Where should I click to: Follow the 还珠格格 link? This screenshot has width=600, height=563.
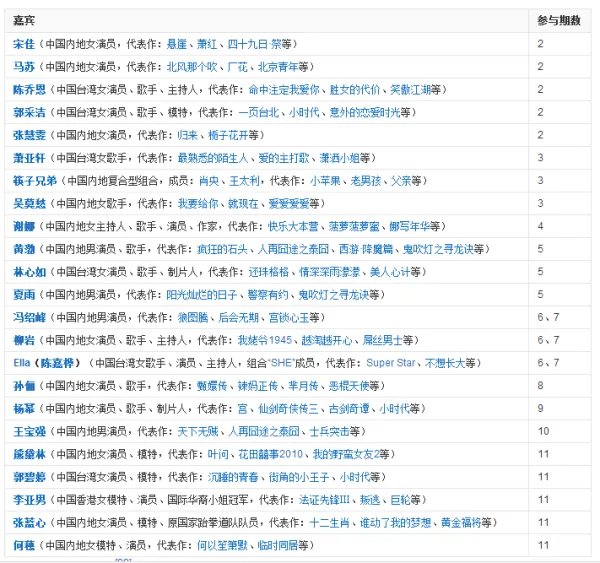click(x=269, y=272)
